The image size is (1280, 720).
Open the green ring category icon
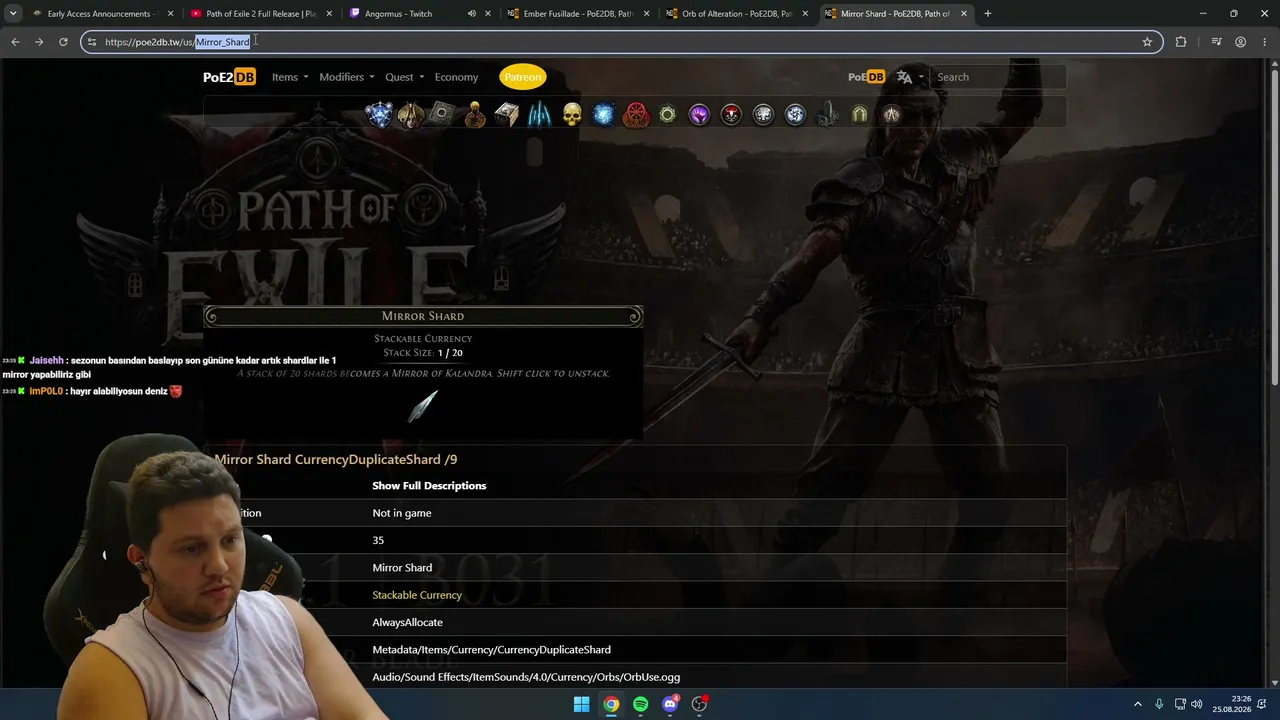click(x=667, y=115)
